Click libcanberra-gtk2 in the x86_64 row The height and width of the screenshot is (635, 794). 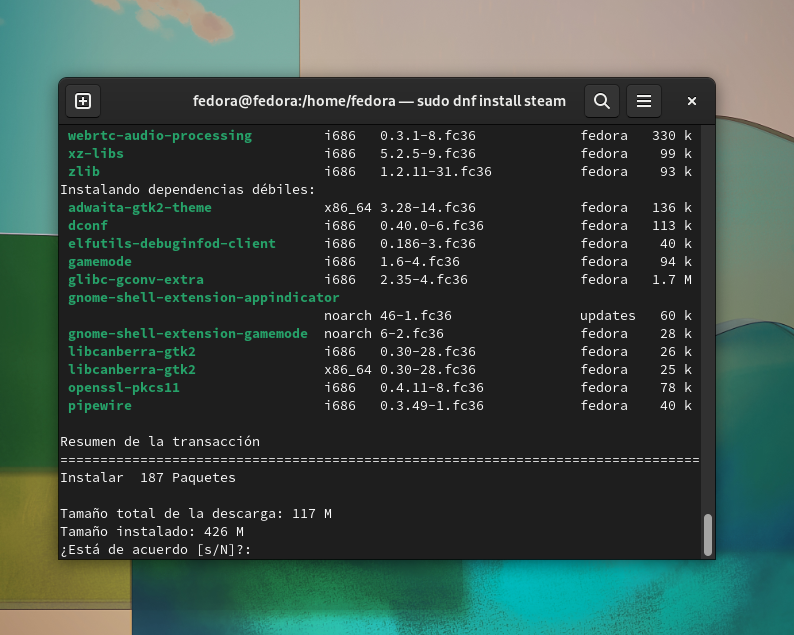point(132,370)
